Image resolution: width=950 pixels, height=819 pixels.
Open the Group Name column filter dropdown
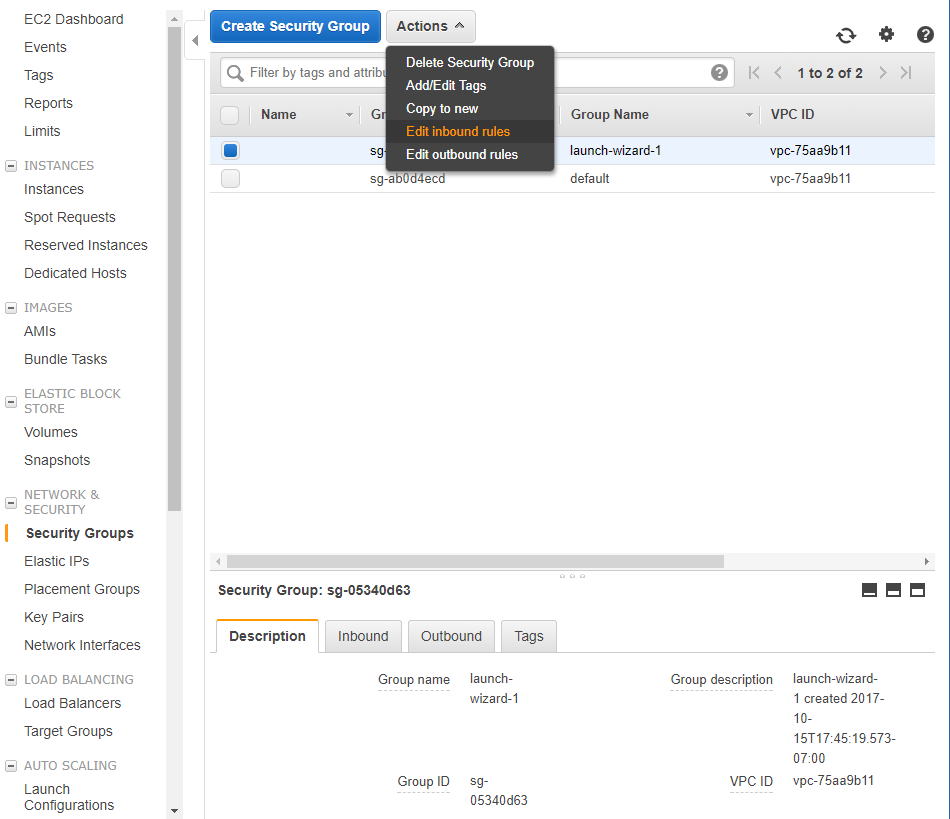point(749,114)
